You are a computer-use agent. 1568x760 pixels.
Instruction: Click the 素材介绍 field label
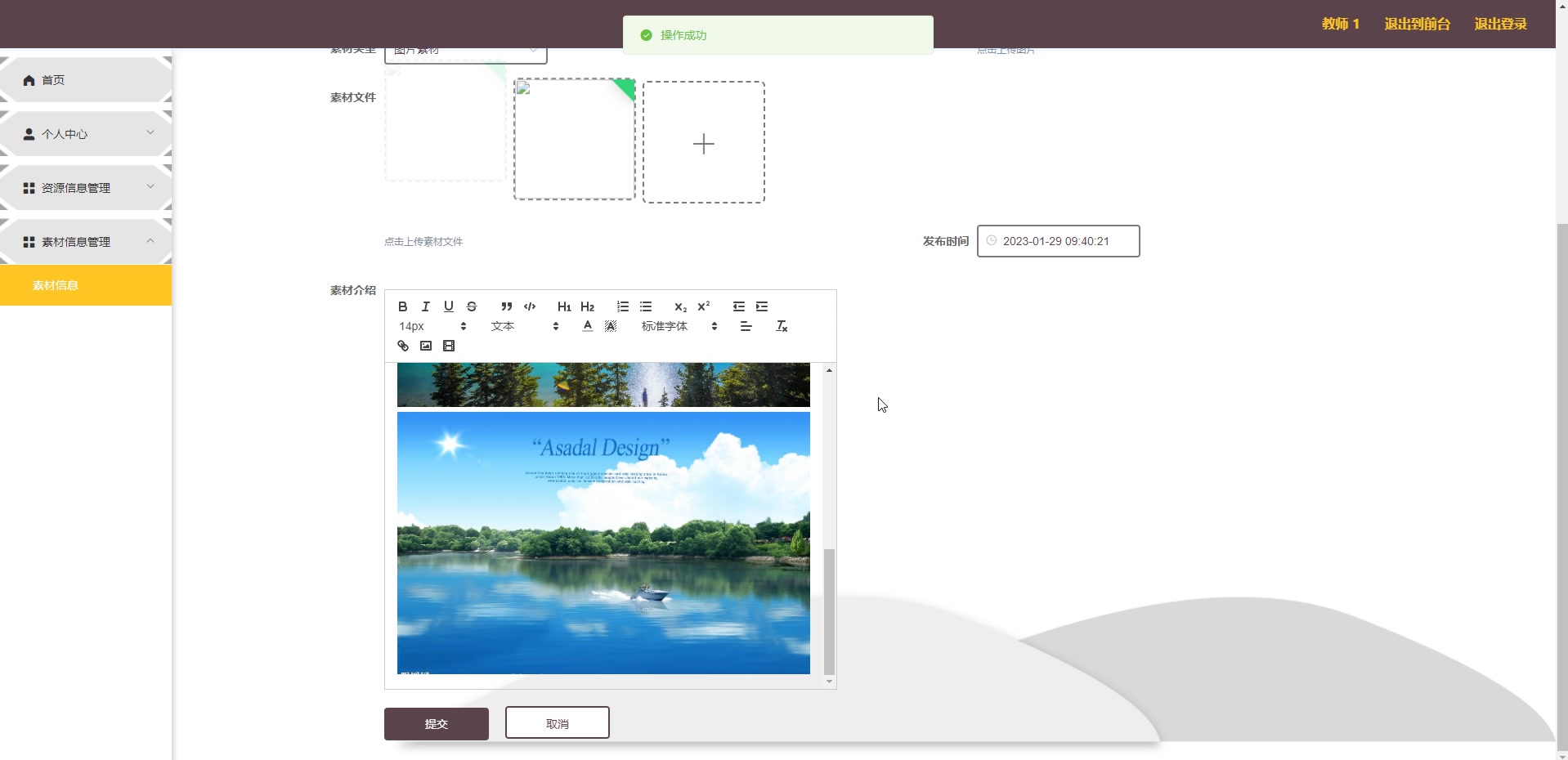[x=353, y=290]
